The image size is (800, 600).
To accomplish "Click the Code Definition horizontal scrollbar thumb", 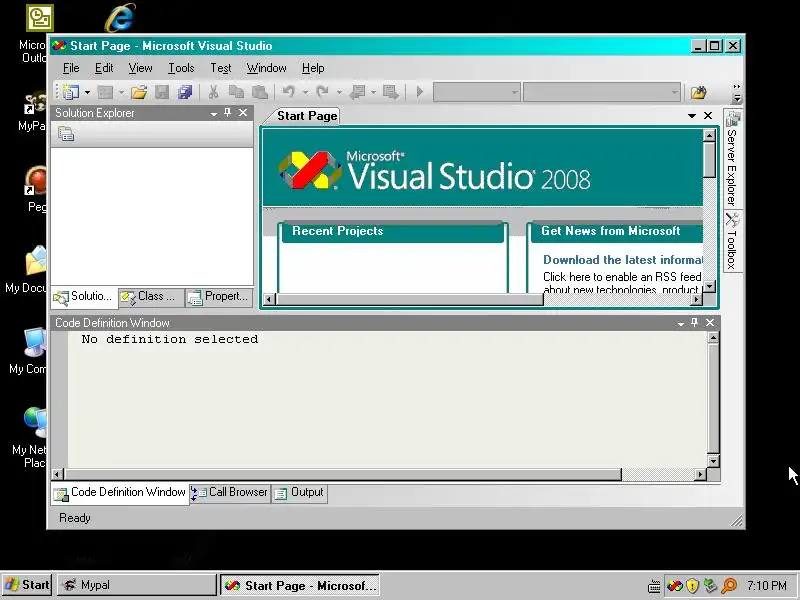I will [x=342, y=474].
